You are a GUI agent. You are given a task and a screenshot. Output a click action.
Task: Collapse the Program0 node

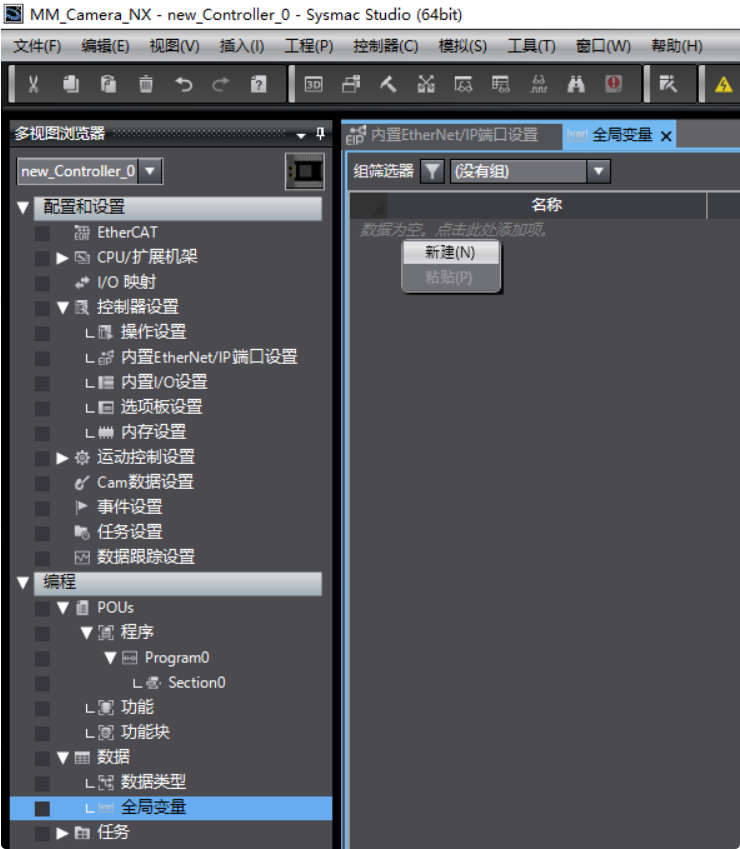point(110,658)
